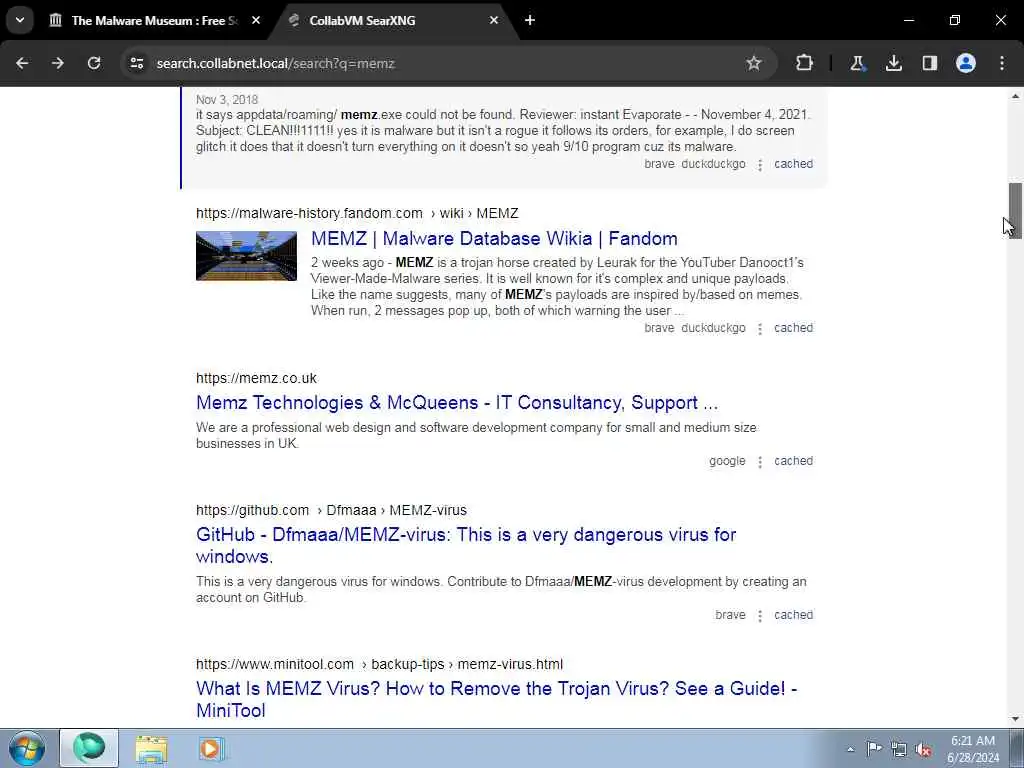Viewport: 1024px width, 768px height.
Task: Open cached version of Fandom result
Action: point(793,328)
